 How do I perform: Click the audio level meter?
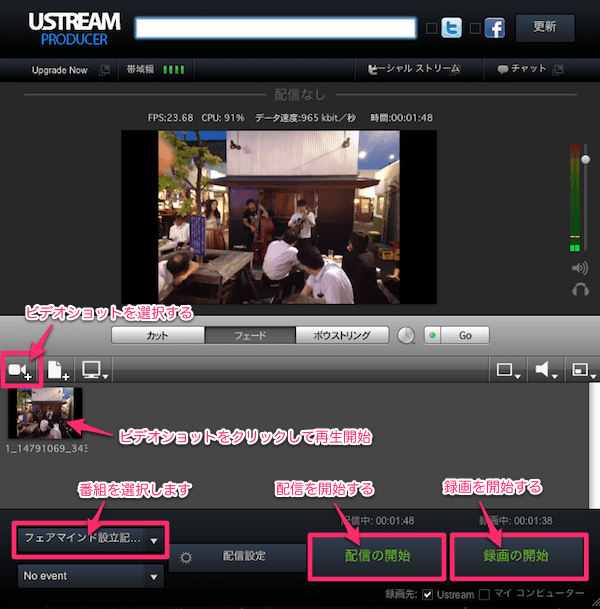click(x=575, y=197)
